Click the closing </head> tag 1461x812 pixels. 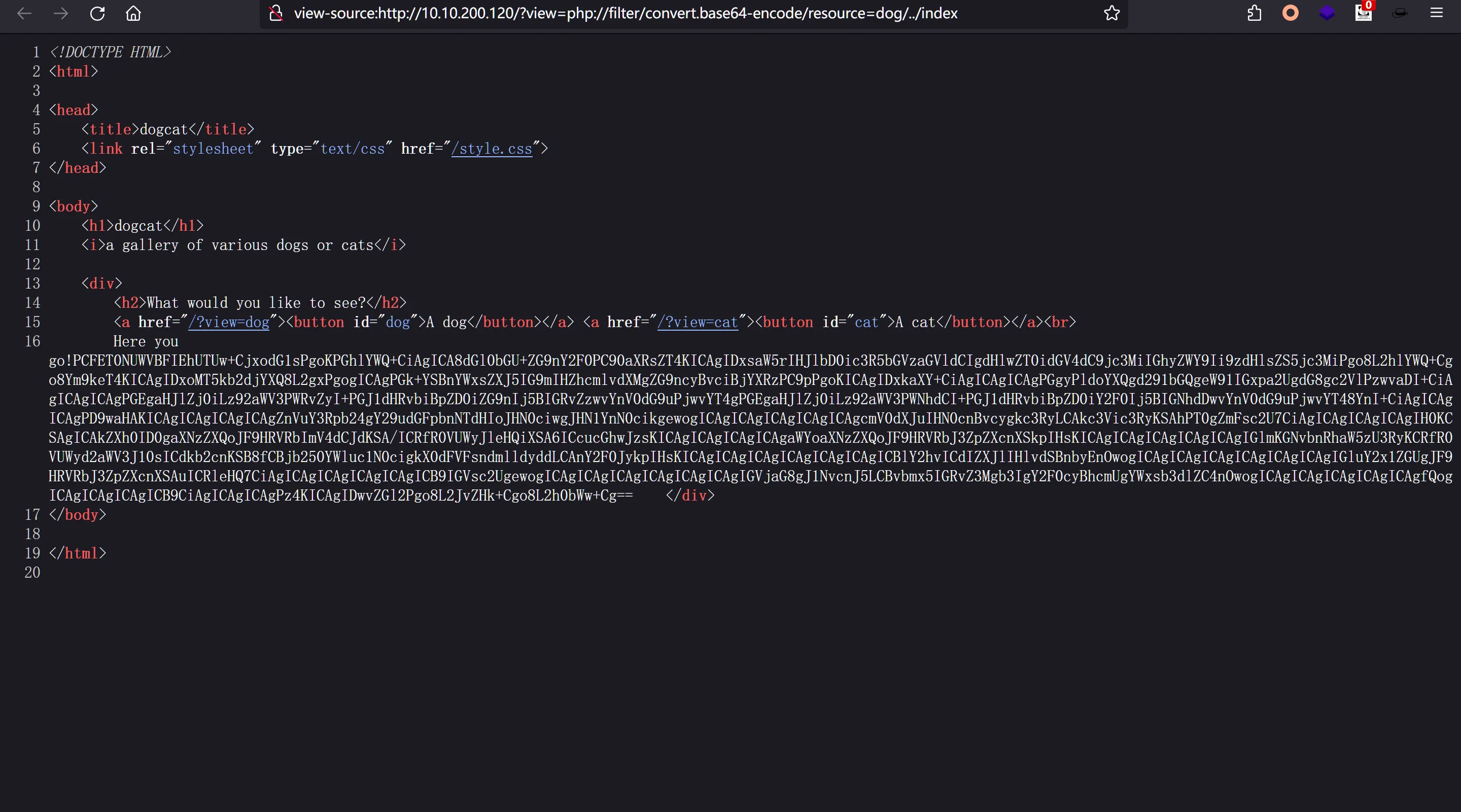point(78,168)
